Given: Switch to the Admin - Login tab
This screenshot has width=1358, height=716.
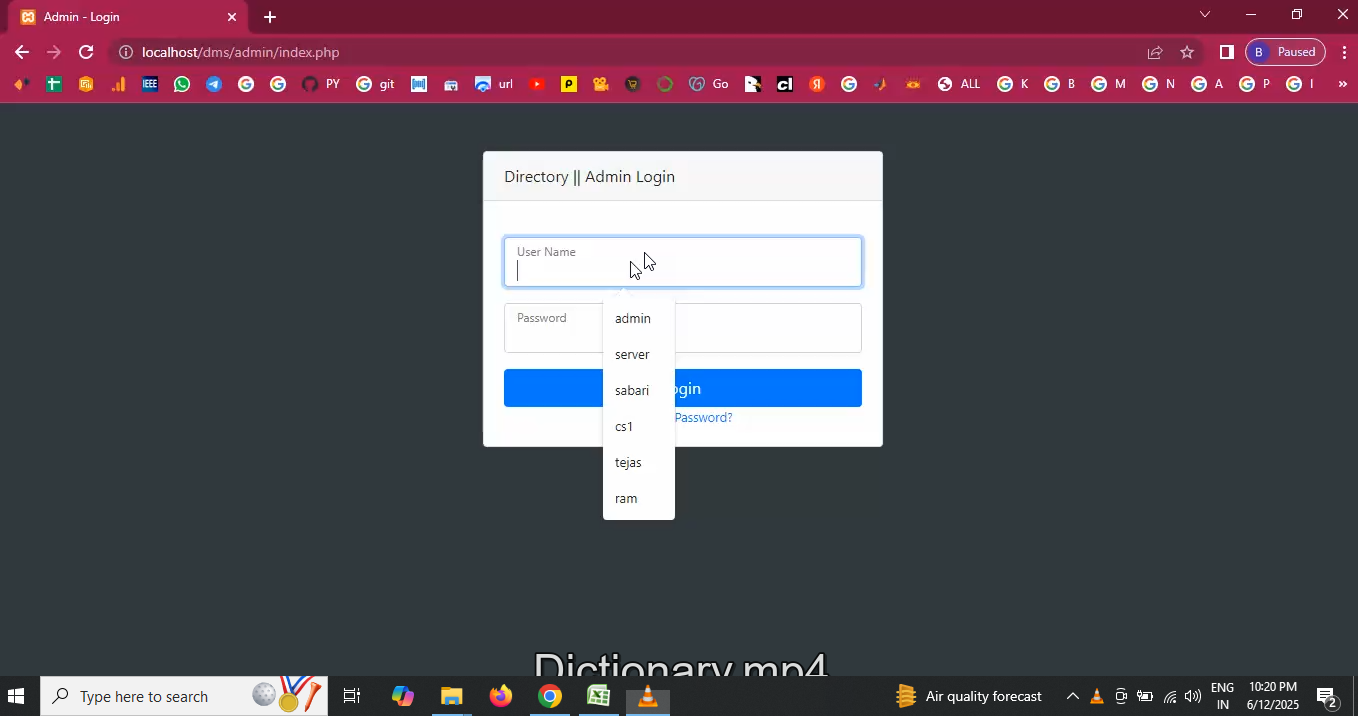Looking at the screenshot, I should coord(120,17).
